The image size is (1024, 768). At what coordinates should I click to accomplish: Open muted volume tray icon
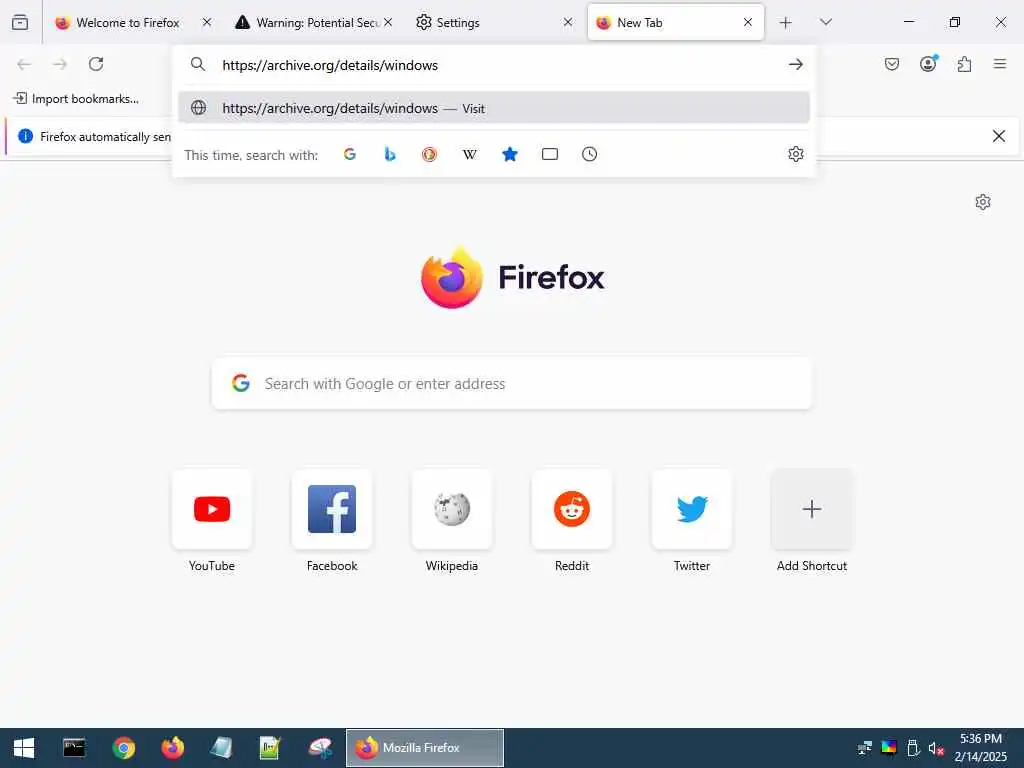936,748
